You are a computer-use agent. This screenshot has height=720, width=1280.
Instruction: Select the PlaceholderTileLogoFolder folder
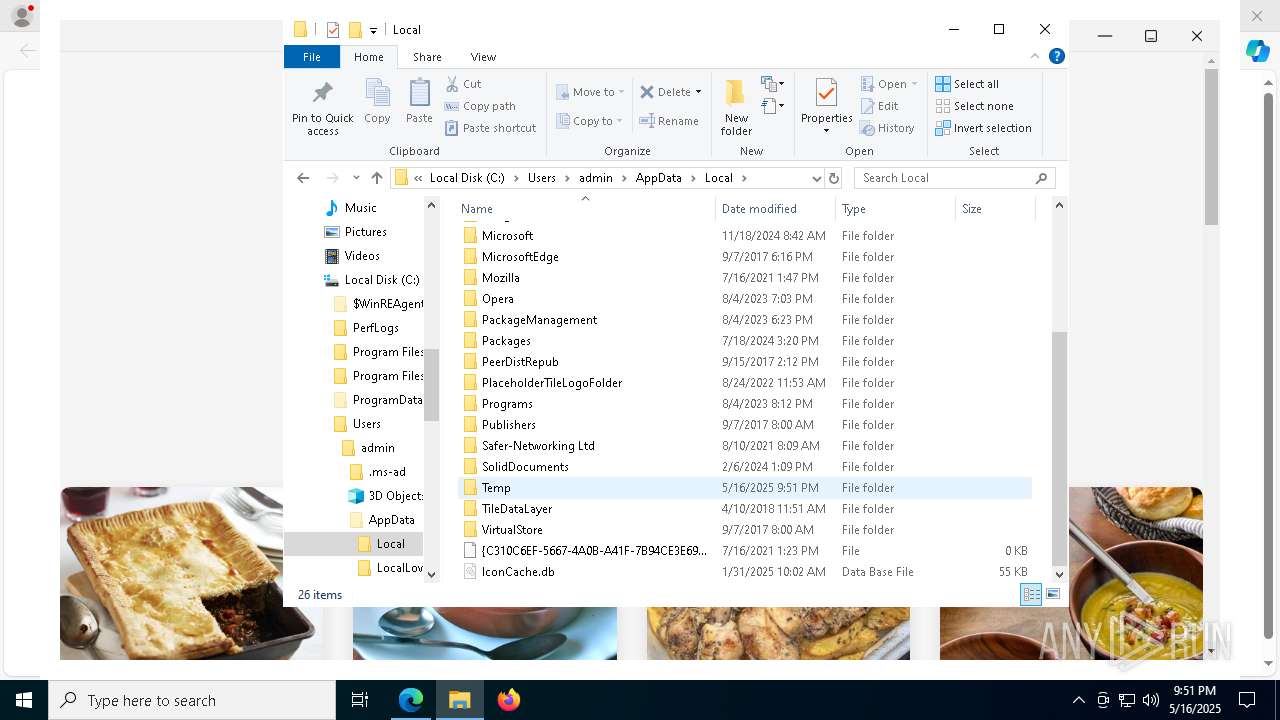745,383
